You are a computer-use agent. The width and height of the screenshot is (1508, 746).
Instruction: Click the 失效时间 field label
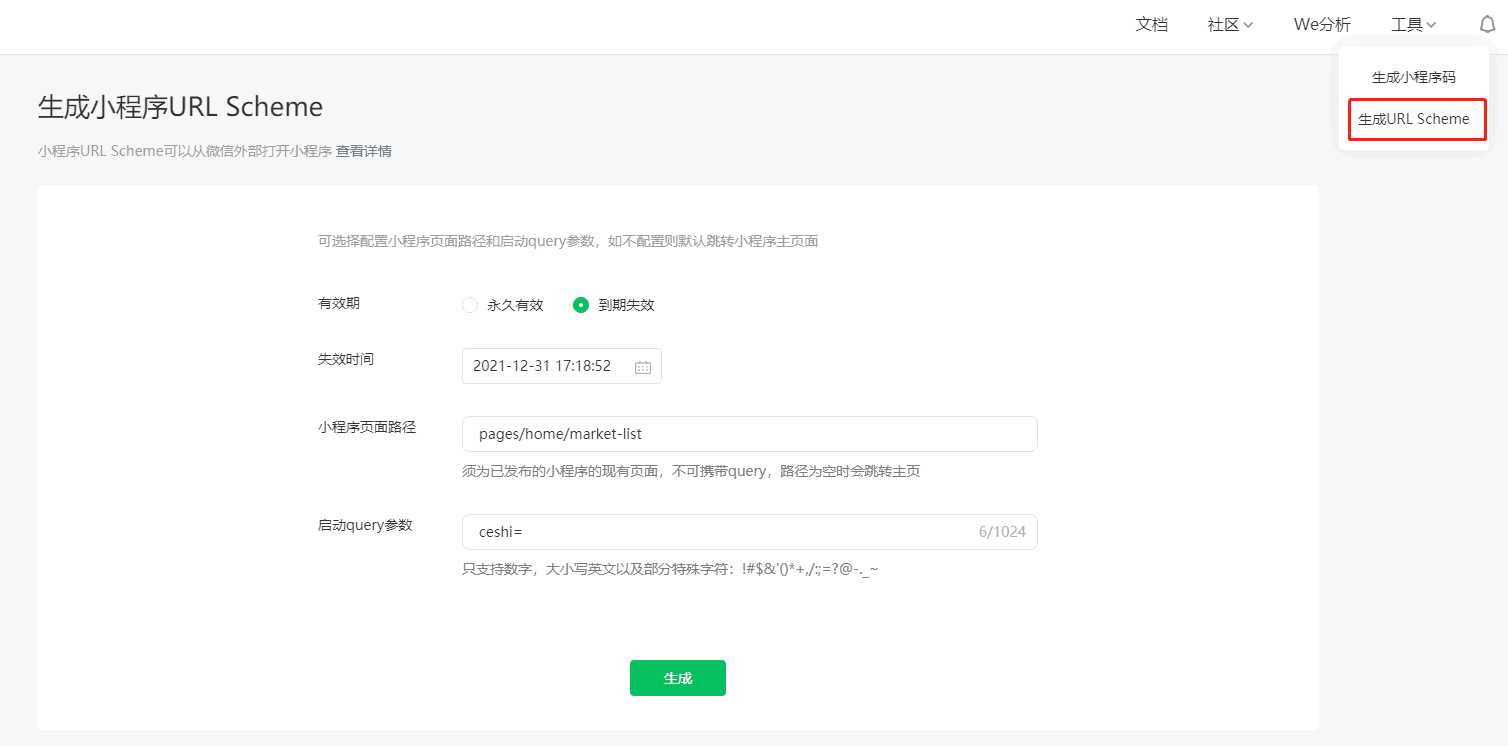tap(345, 359)
